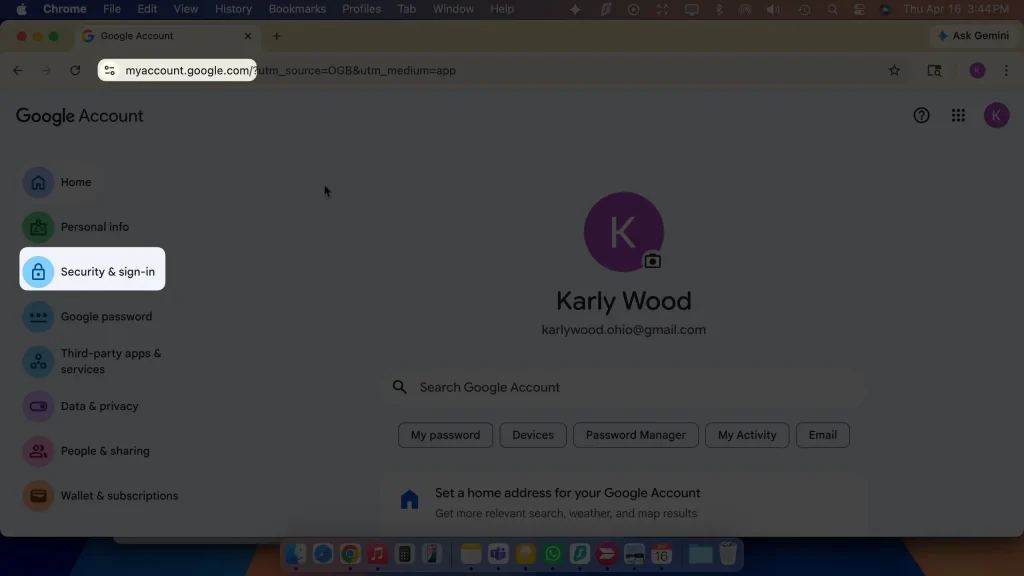This screenshot has width=1024, height=576.
Task: Click the Search Google Account field
Action: click(625, 387)
